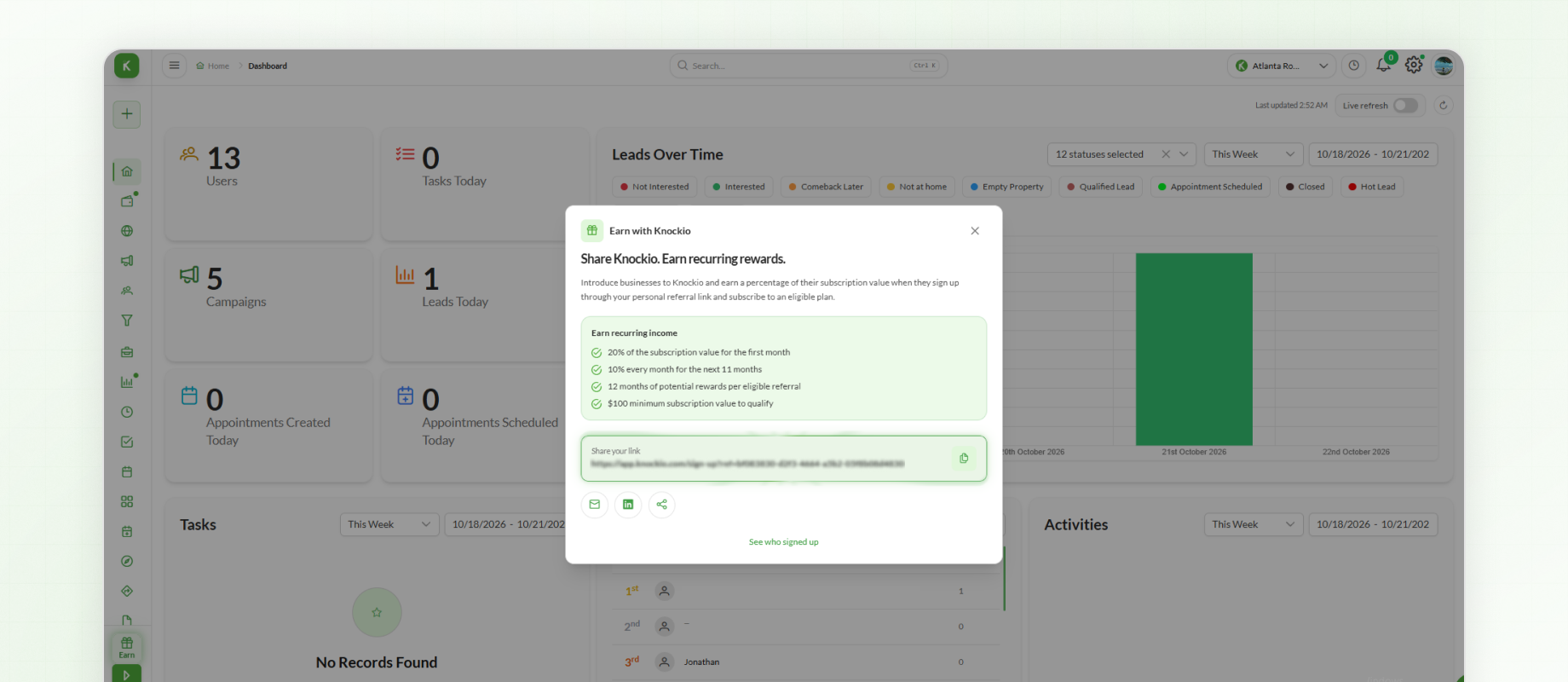Screen dimensions: 1568x682
Task: Open This Week dropdown in Tasks panel
Action: pyautogui.click(x=389, y=524)
